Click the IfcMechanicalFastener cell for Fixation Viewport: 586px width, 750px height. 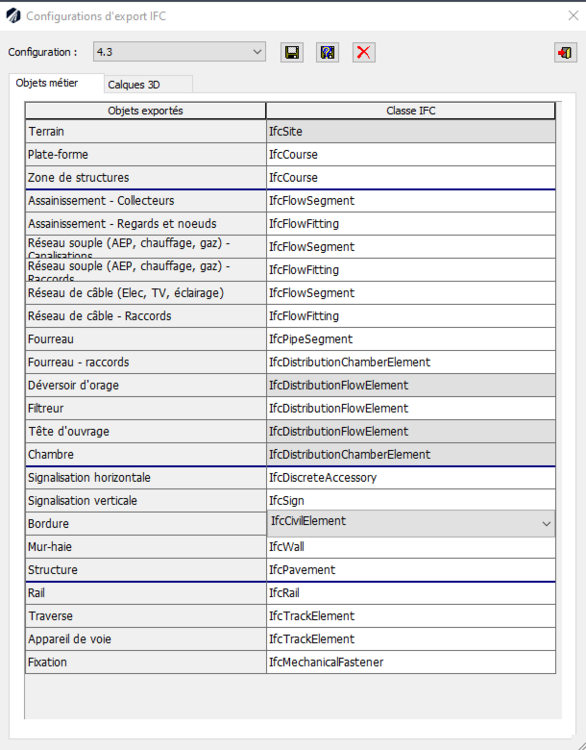(x=411, y=662)
